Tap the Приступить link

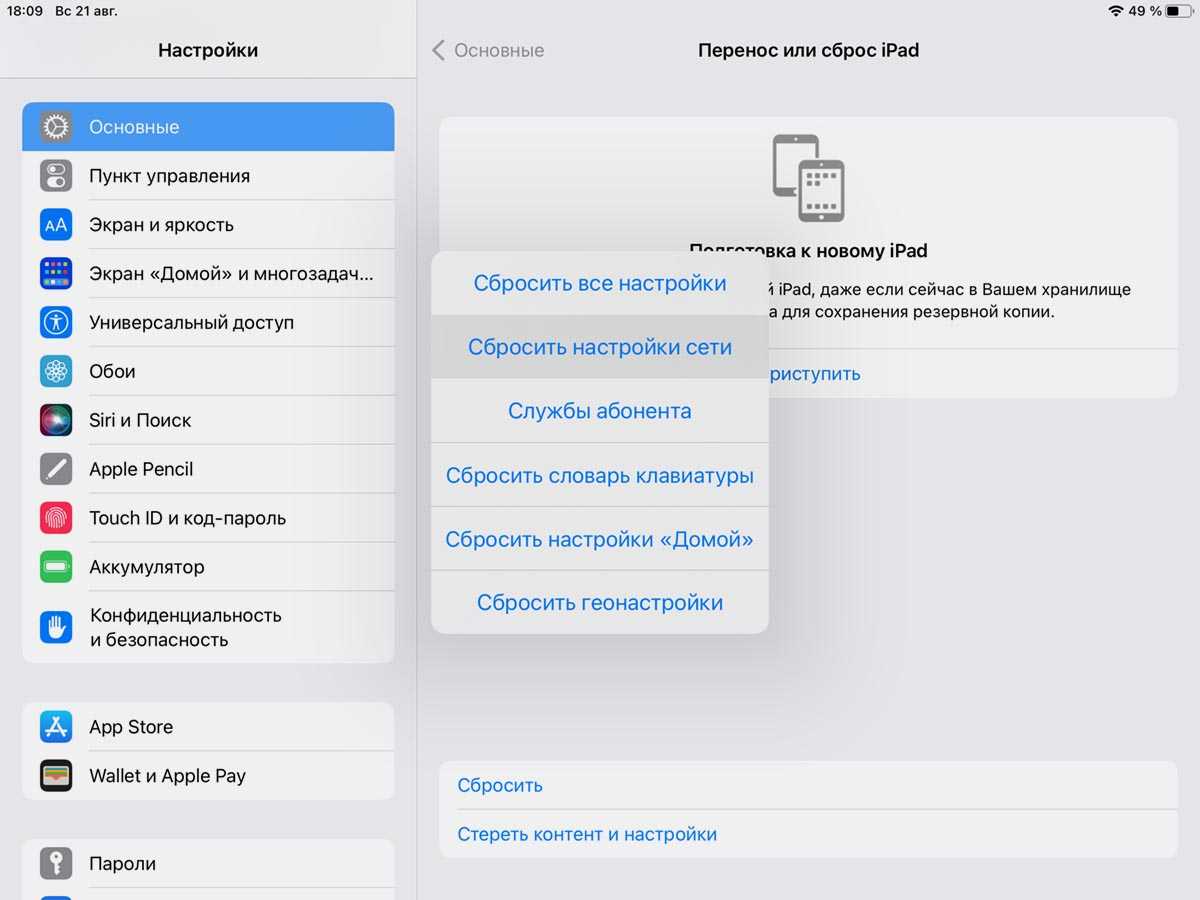[x=814, y=374]
